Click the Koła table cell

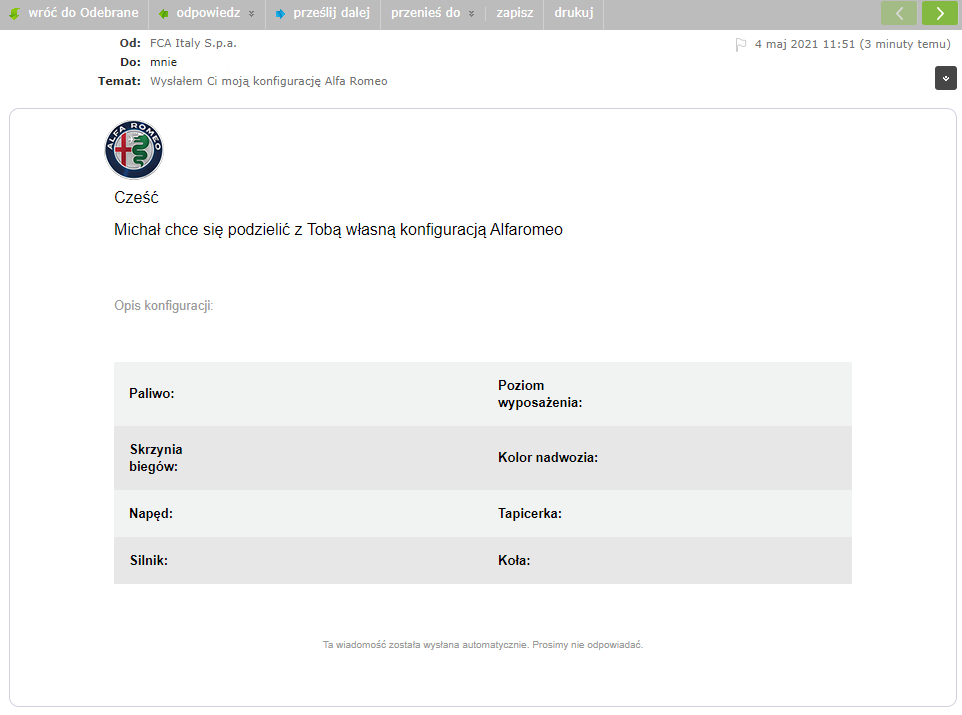(668, 560)
